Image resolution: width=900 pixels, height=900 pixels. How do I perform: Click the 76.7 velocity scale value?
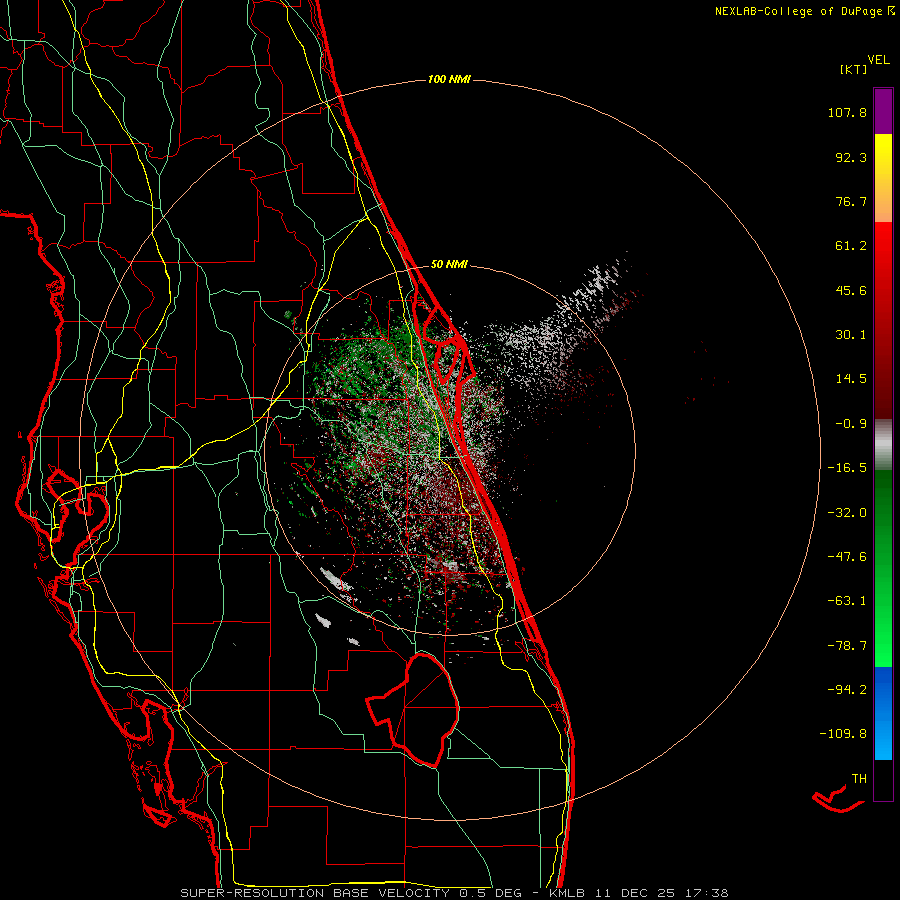[x=851, y=201]
